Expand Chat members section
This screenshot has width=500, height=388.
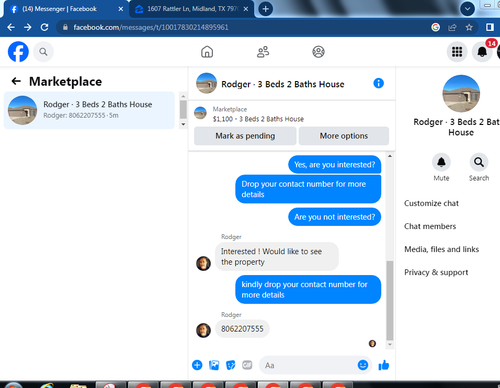(430, 226)
